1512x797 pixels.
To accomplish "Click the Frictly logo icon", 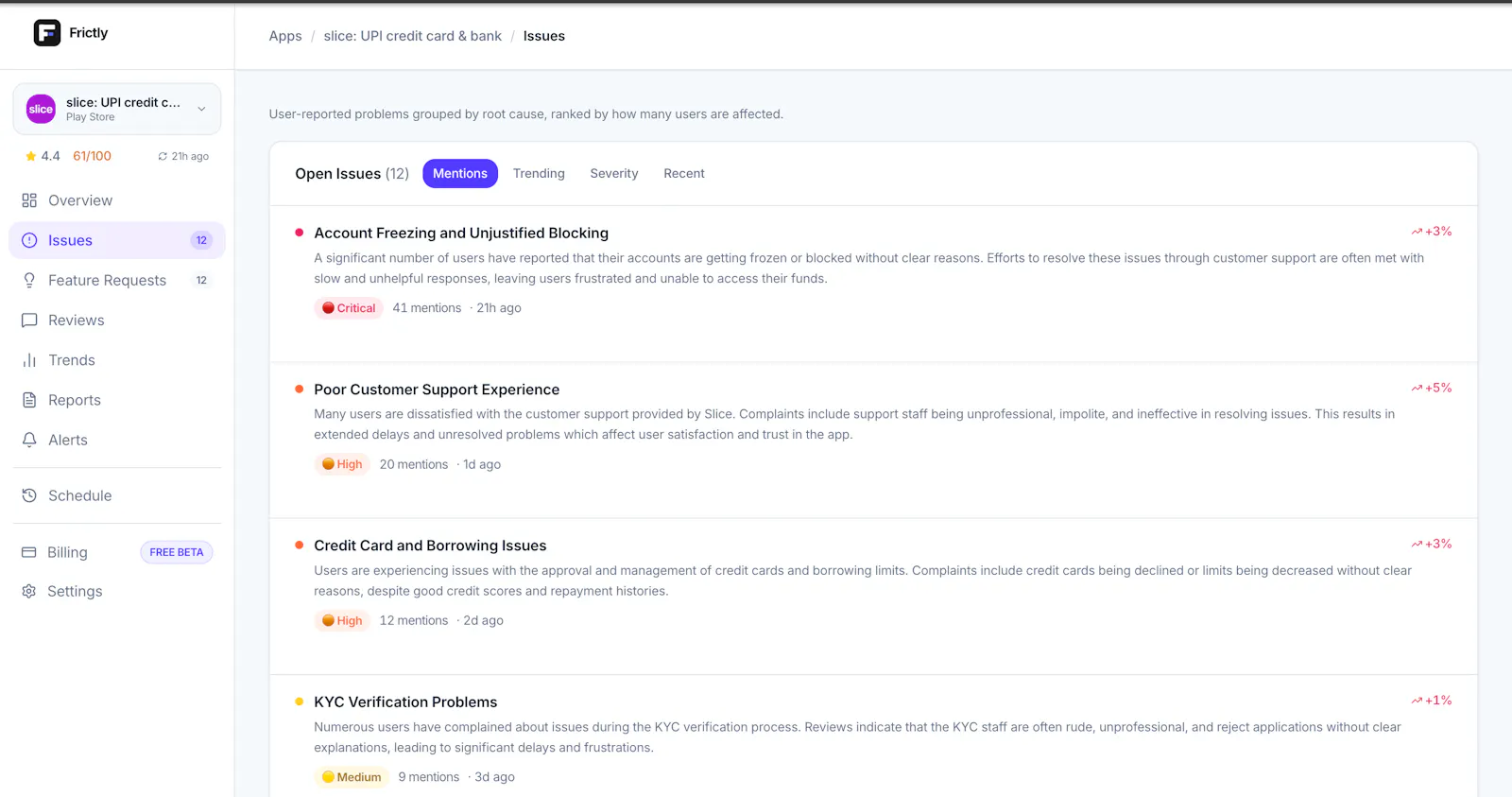I will pyautogui.click(x=47, y=33).
